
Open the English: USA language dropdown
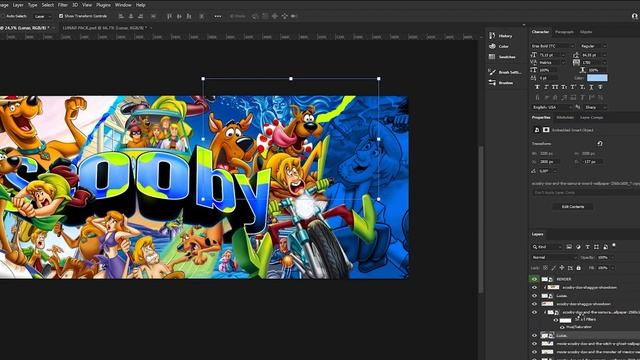coord(552,107)
